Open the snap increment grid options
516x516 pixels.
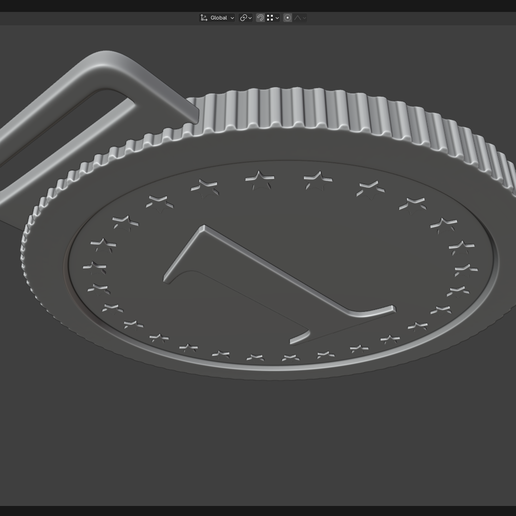point(273,18)
